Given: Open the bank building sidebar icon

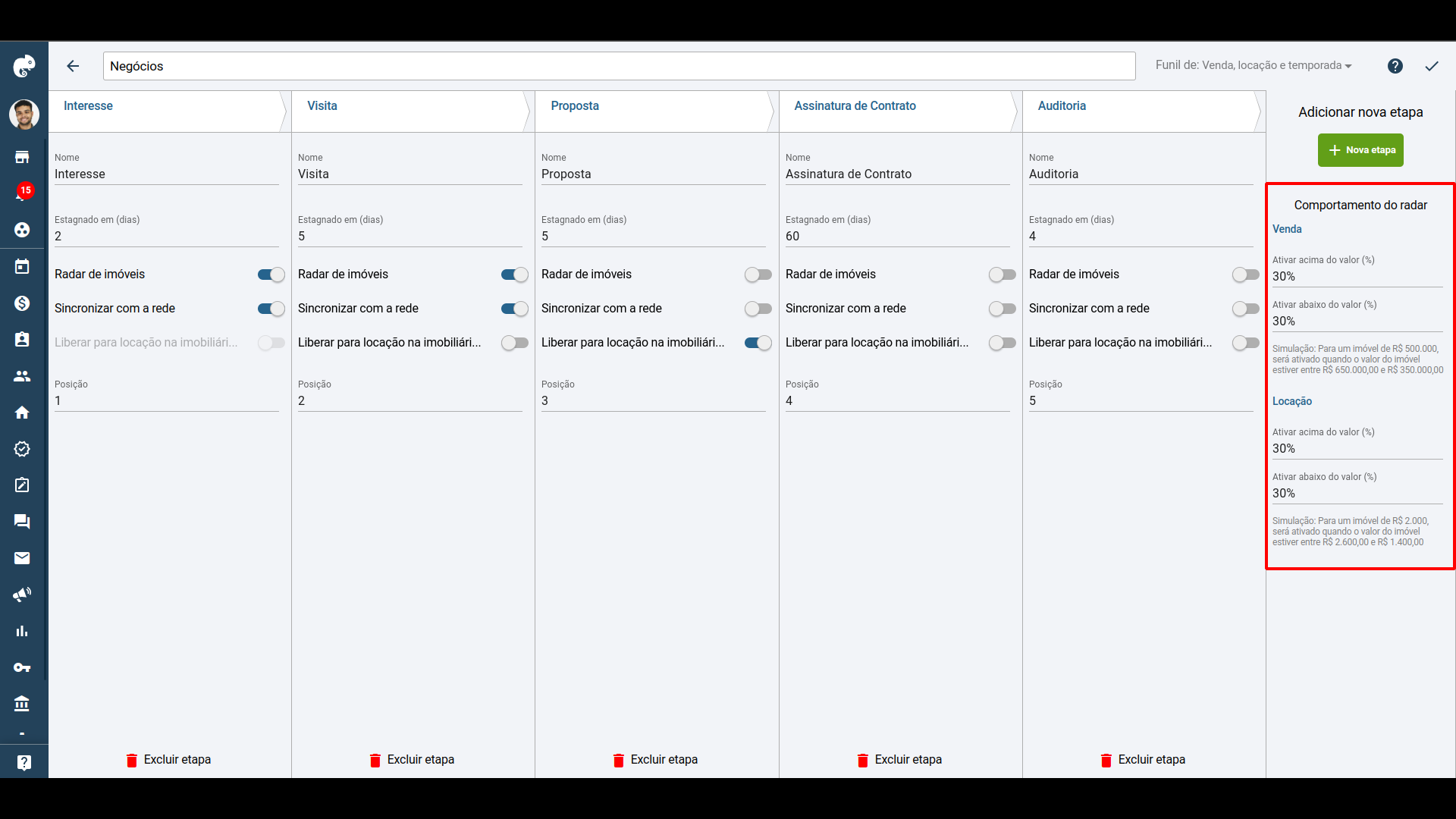Looking at the screenshot, I should point(22,704).
